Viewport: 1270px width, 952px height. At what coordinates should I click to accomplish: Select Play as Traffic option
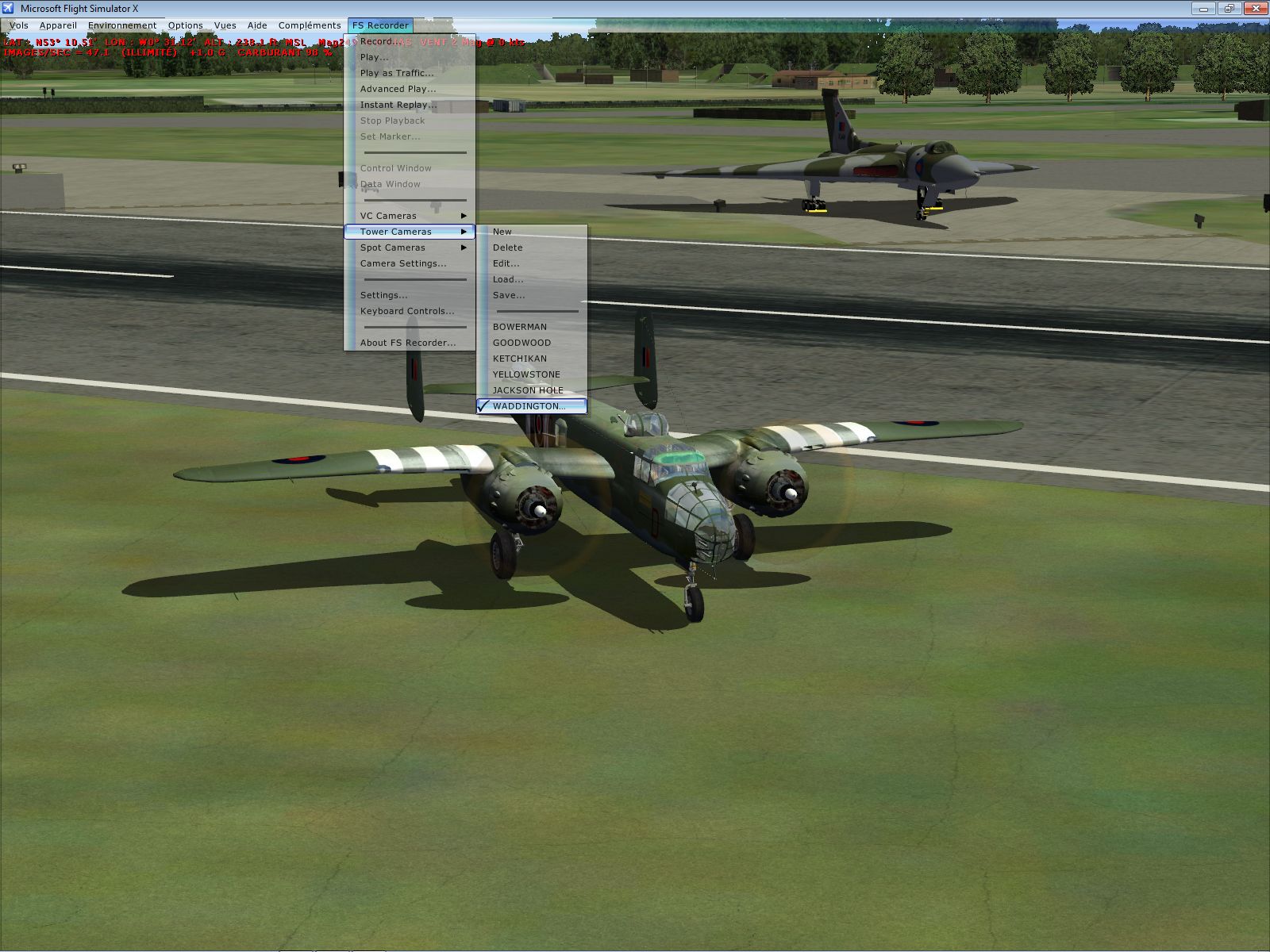point(396,73)
